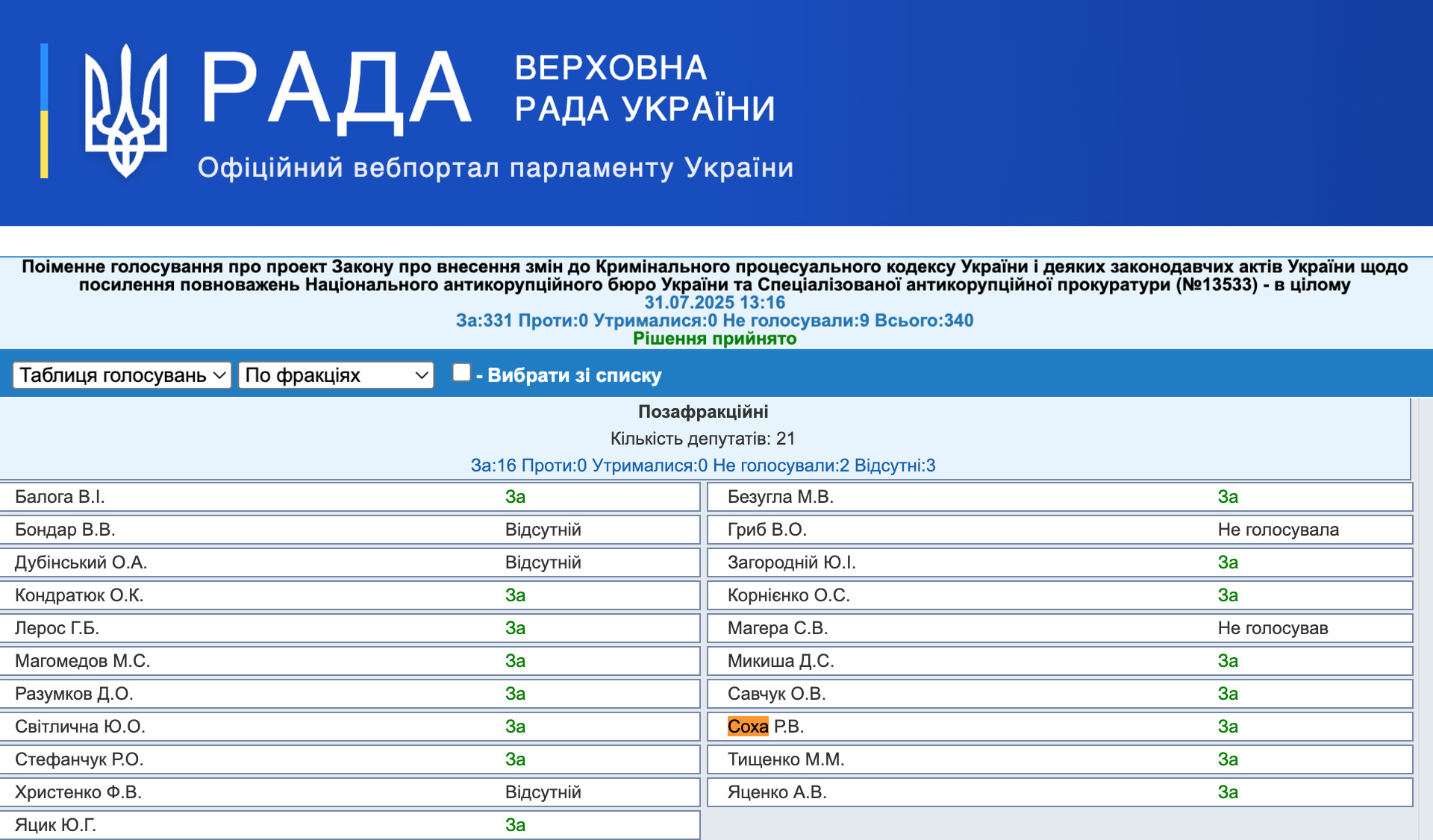Select deputy name Разумков Д.О.

(74, 694)
